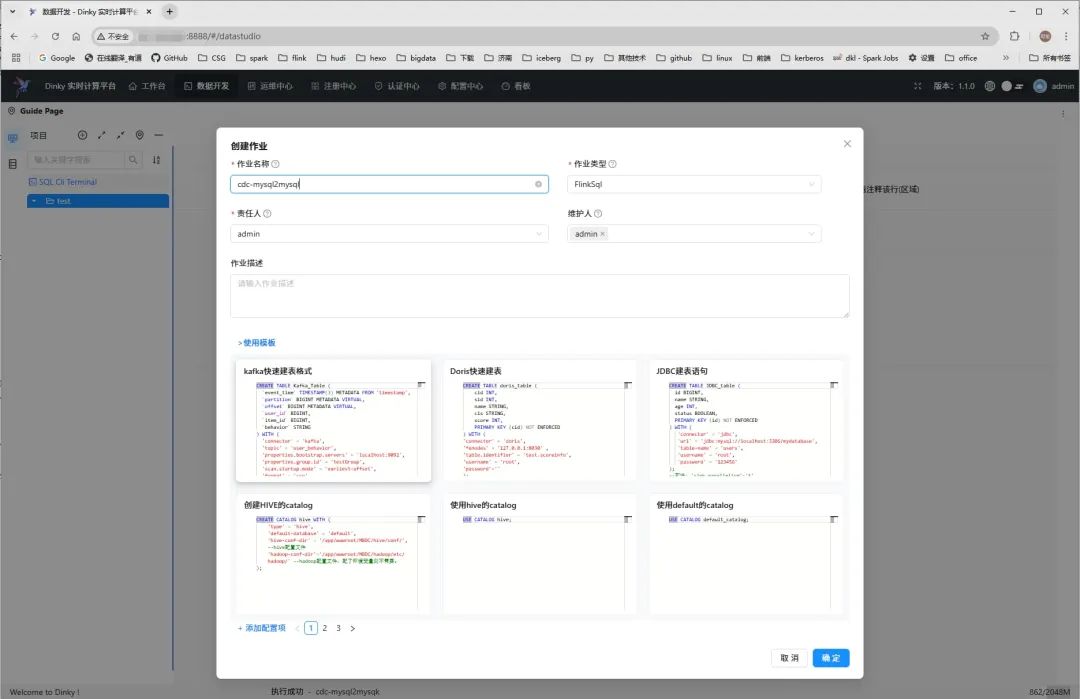Clear the job name field's text
The image size is (1080, 699).
(538, 184)
